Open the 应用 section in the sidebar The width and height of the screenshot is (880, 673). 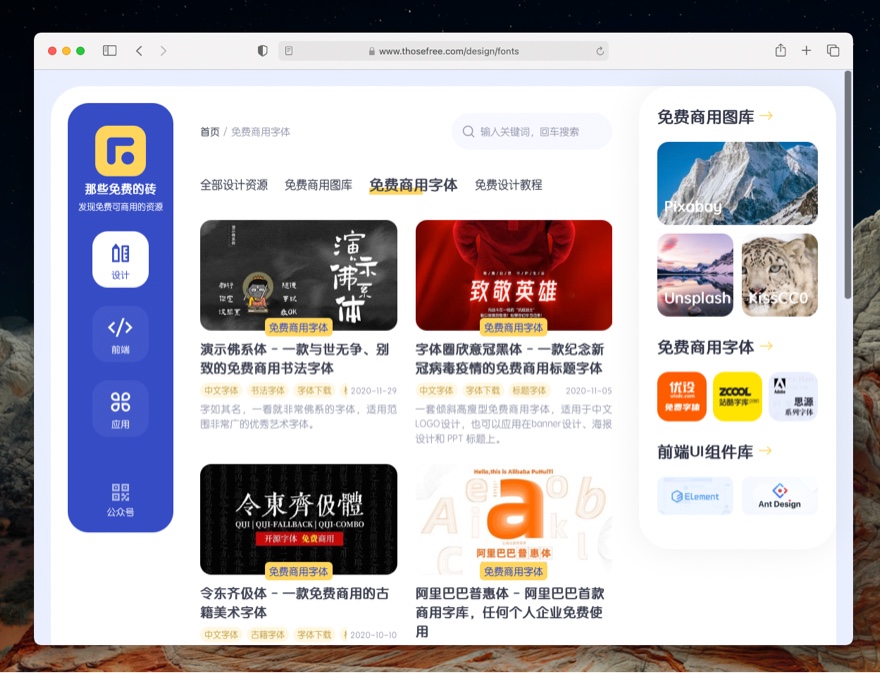120,409
